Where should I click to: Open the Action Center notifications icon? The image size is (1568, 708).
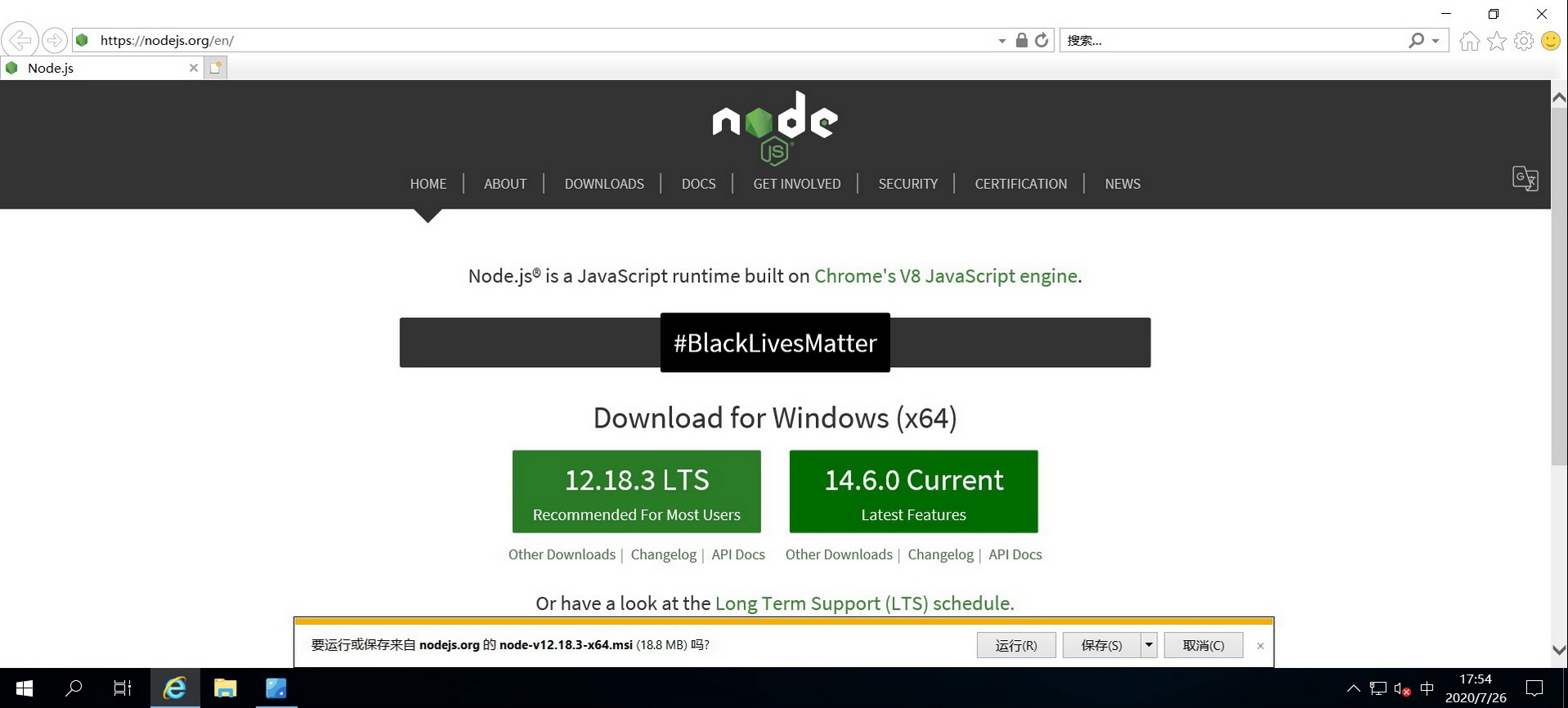[1534, 688]
